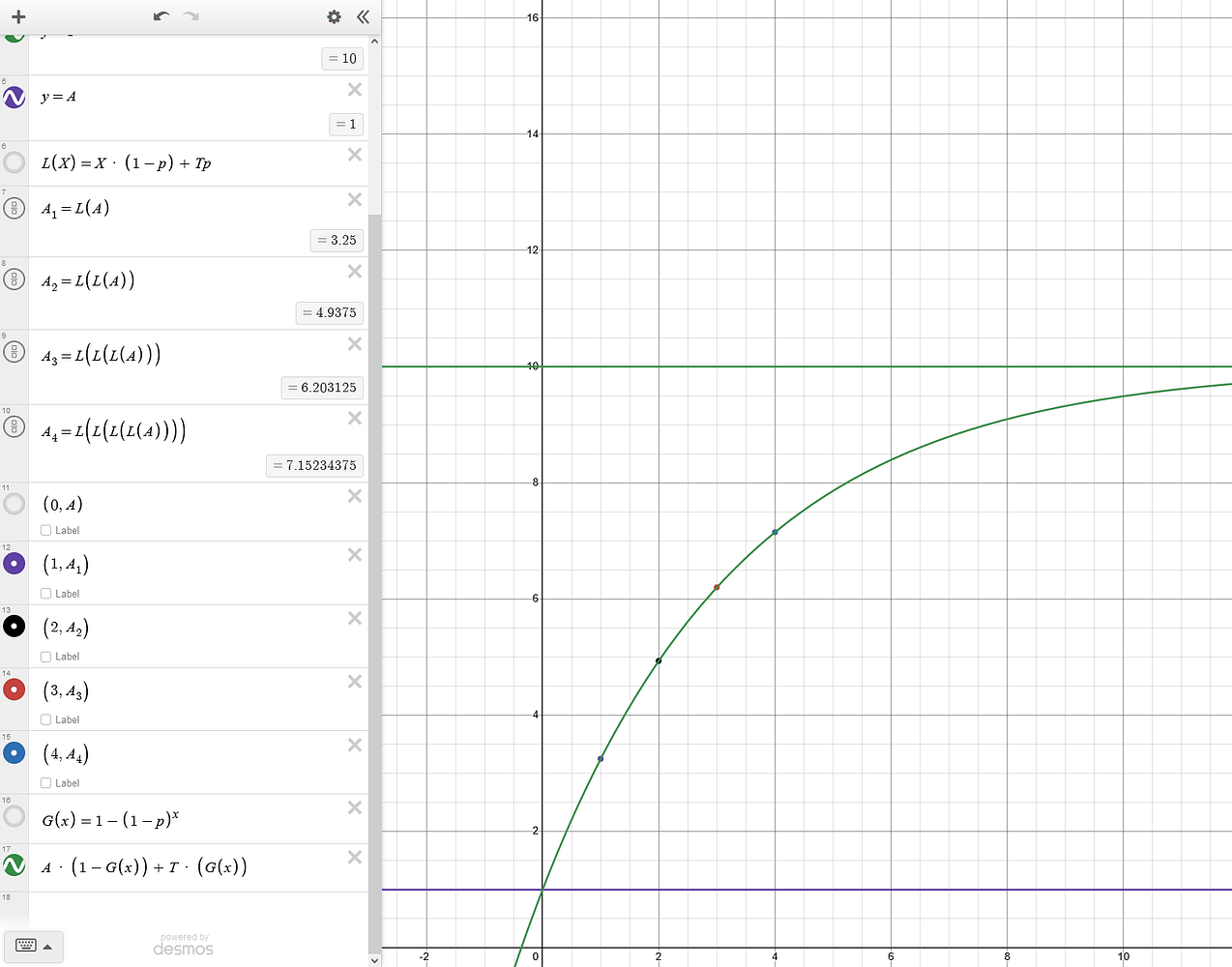Click the black style circle for point (2, A₂)

[x=14, y=626]
